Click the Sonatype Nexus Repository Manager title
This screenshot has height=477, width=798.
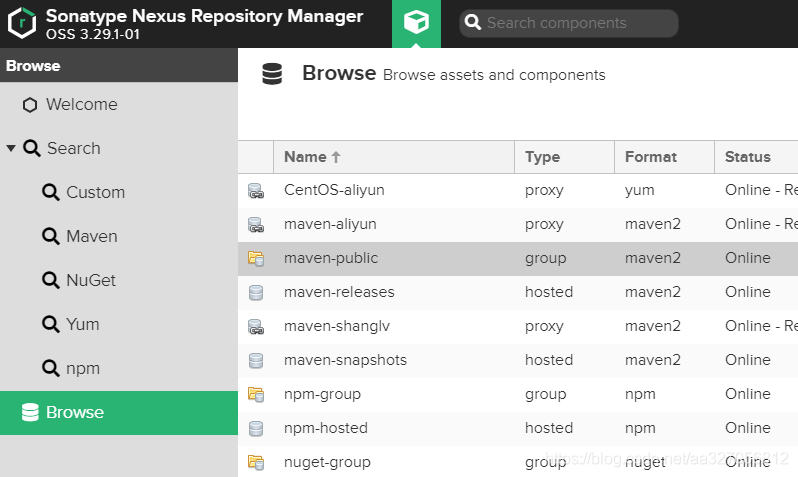tap(205, 16)
